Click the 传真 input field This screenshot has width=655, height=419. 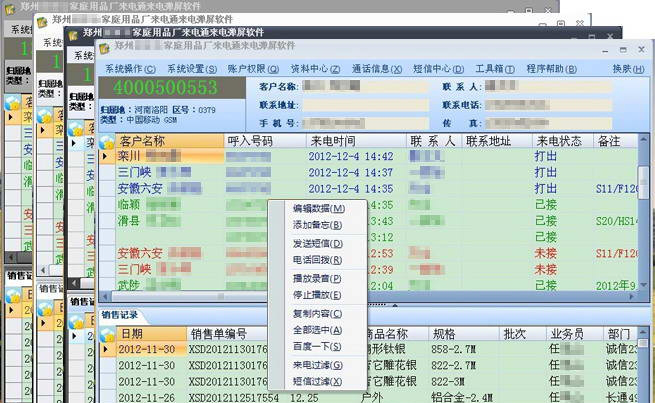(548, 123)
